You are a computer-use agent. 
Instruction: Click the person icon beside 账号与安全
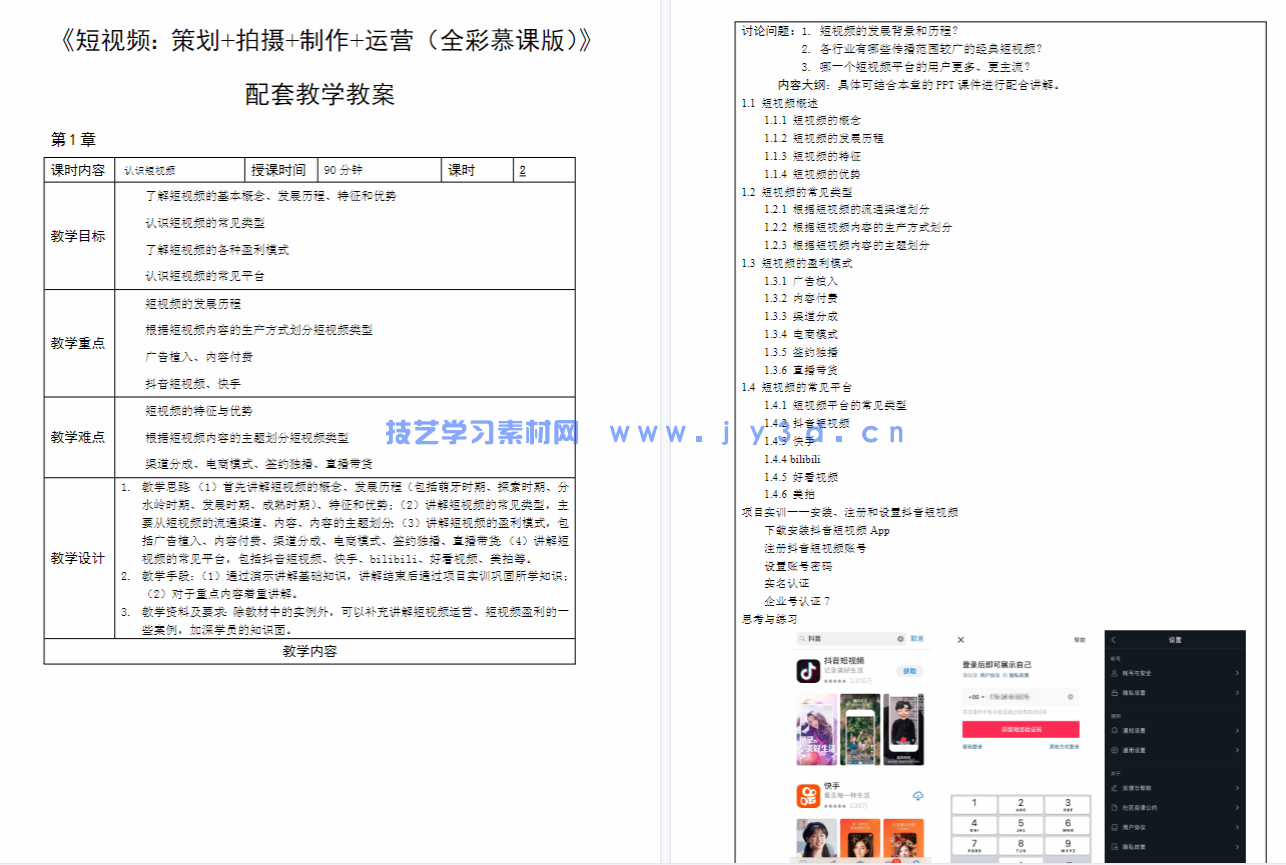1113,673
